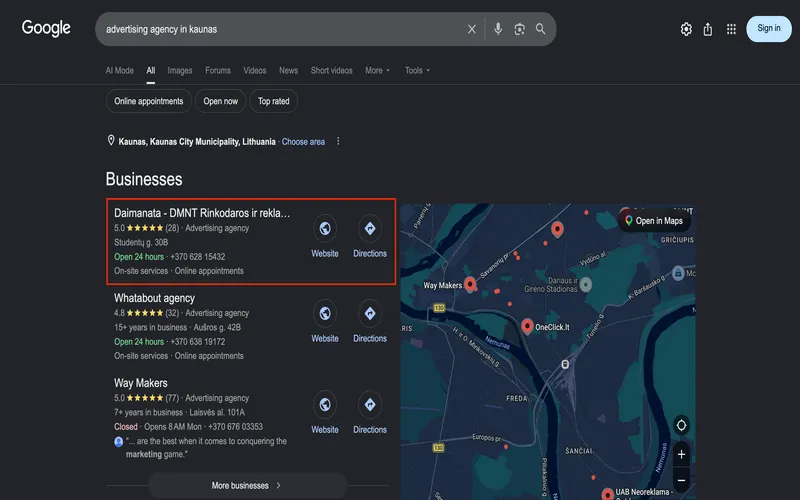Open the Daimanata - DMNT business listing title
The height and width of the screenshot is (500, 800).
(x=202, y=213)
